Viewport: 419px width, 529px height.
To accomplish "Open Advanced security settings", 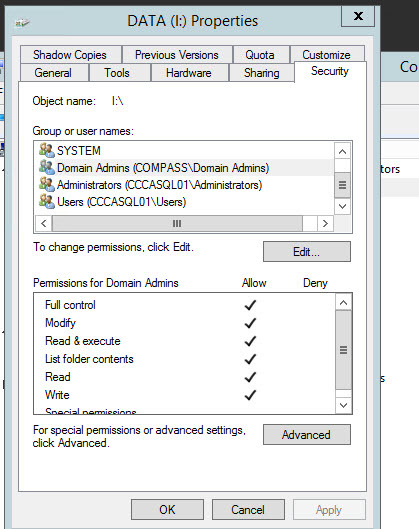I will [x=307, y=435].
